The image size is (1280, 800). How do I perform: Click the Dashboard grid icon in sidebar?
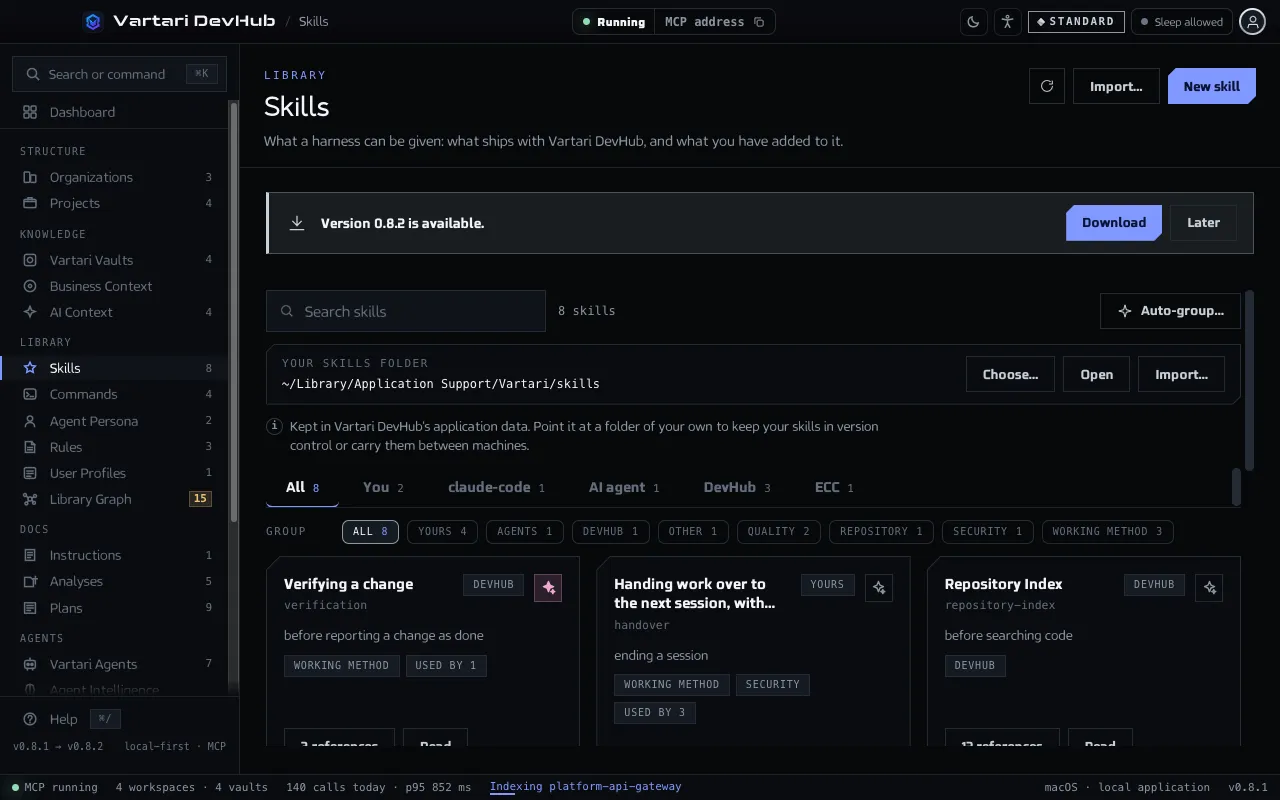30,112
